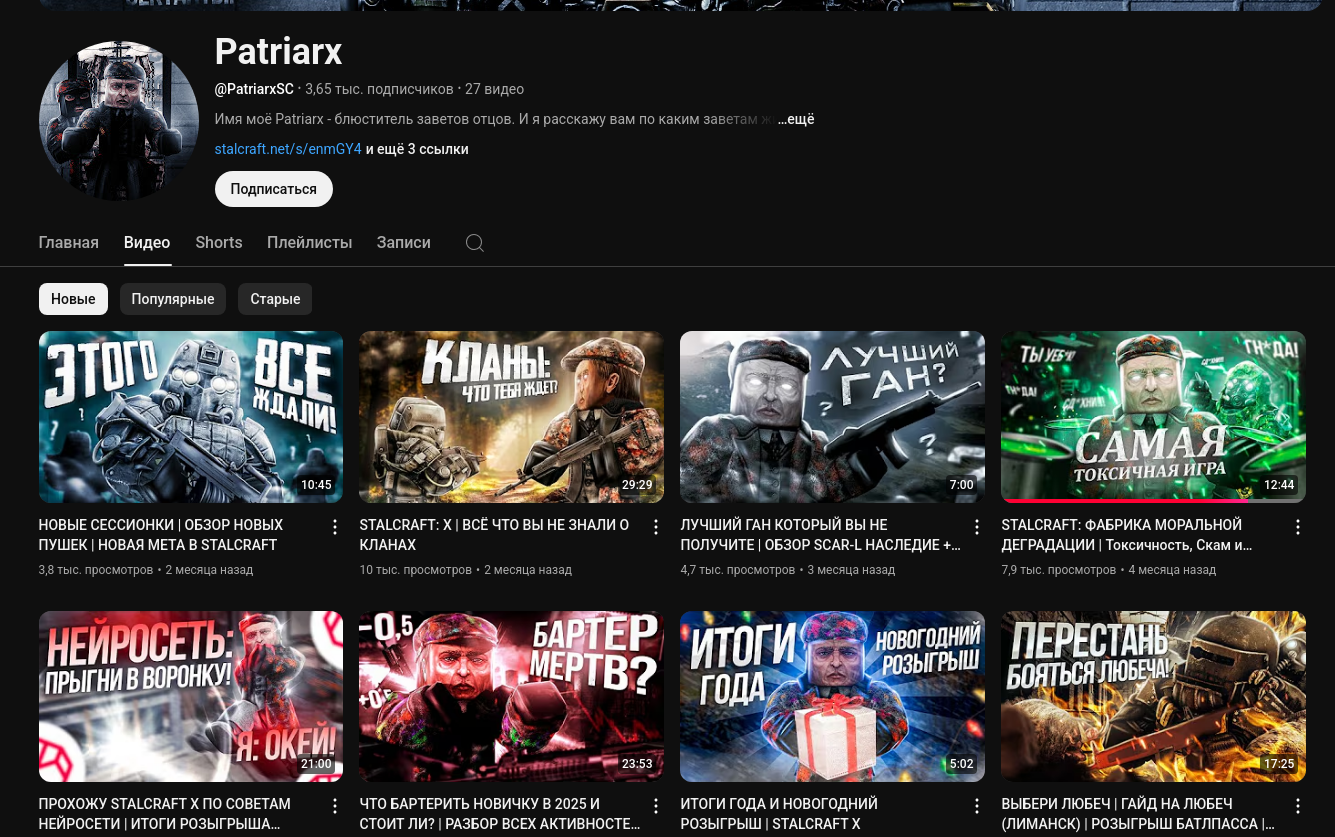Open the НЕЙРОСЕТЬ: ПРЫГНИ В ВОРОНКУ thumbnail
The width and height of the screenshot is (1335, 837).
point(191,696)
